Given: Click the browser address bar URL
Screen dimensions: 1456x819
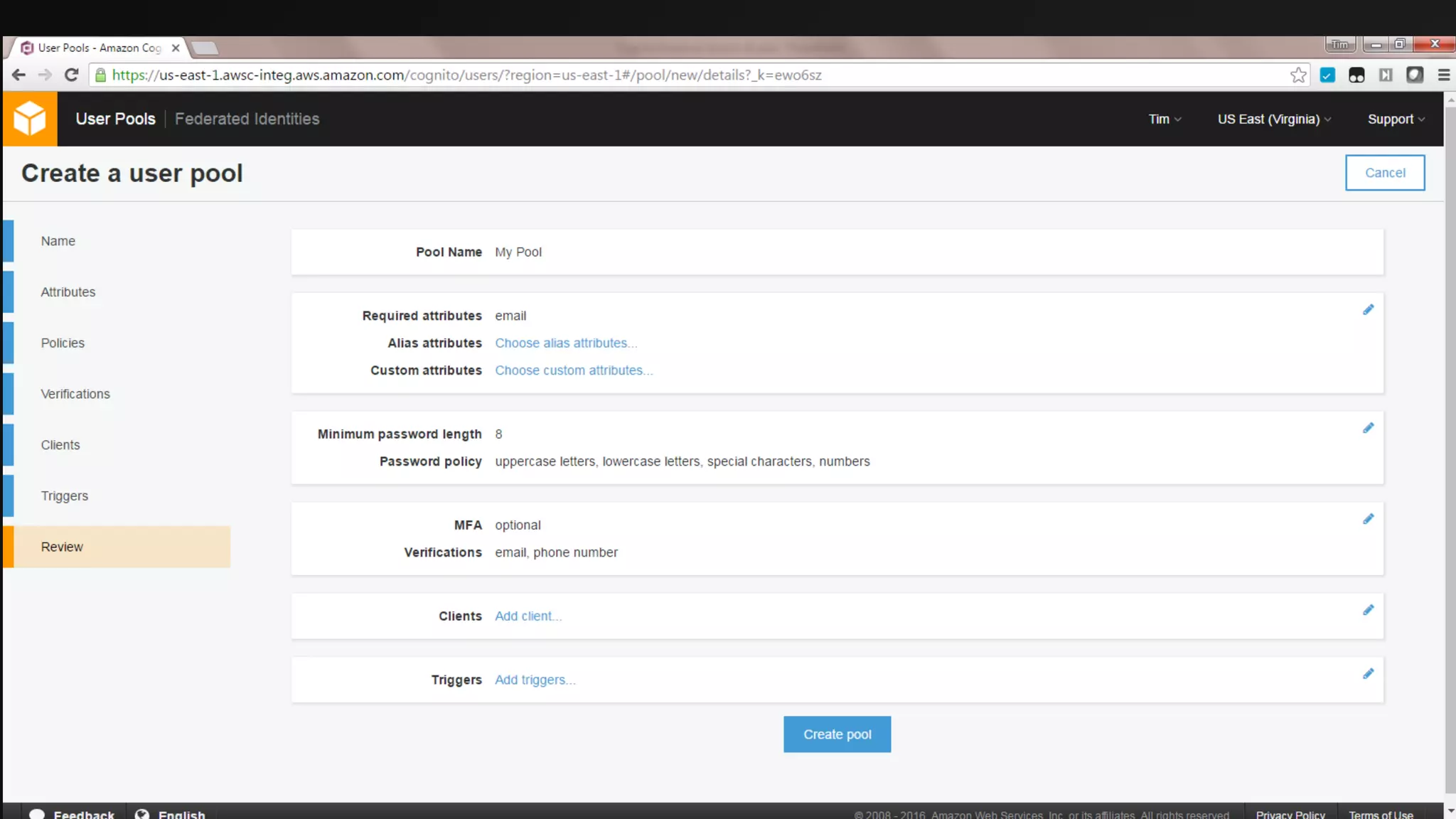Looking at the screenshot, I should tap(466, 75).
